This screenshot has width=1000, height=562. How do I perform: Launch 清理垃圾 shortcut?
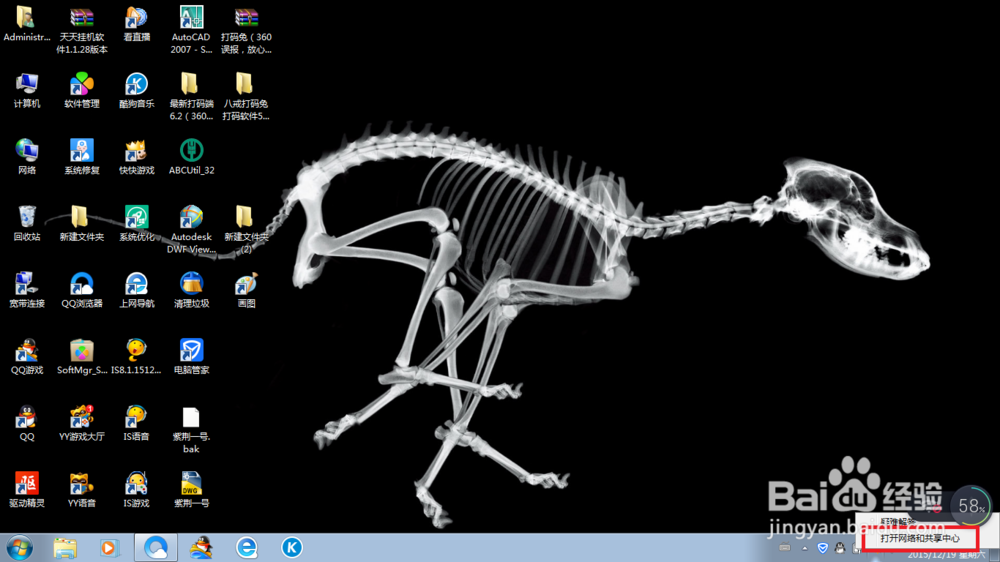click(191, 290)
